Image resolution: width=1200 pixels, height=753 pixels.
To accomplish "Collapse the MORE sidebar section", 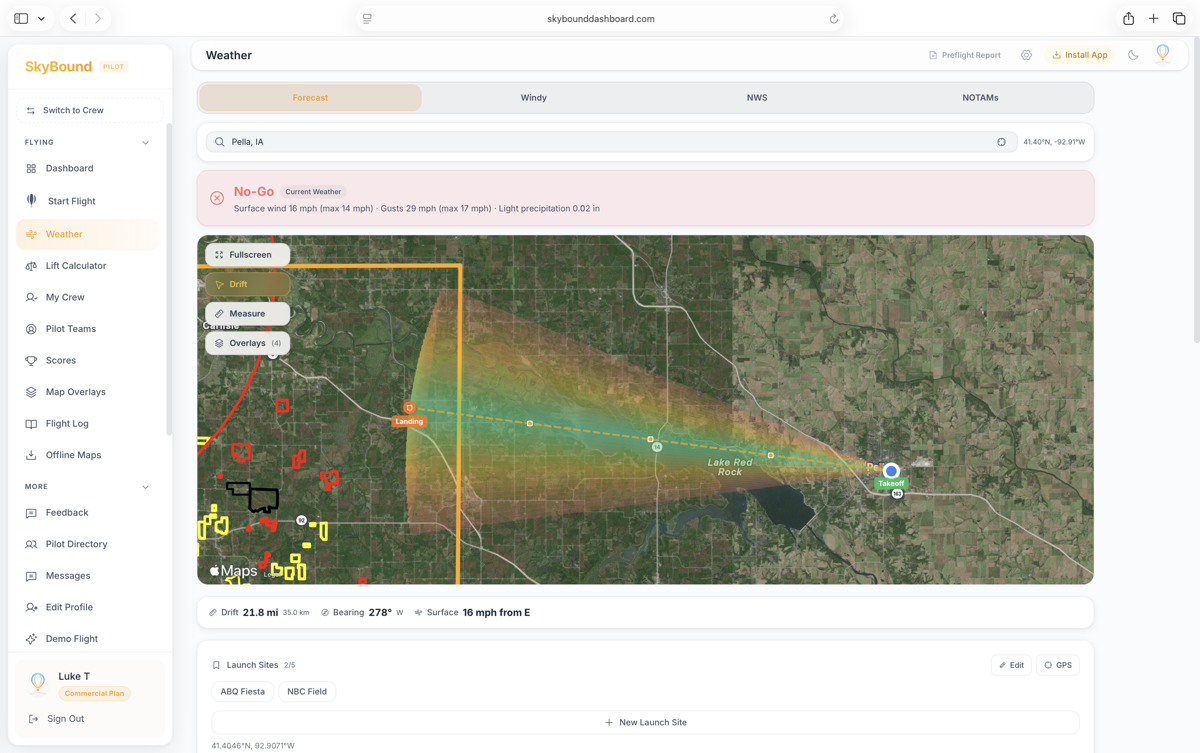I will [x=145, y=487].
